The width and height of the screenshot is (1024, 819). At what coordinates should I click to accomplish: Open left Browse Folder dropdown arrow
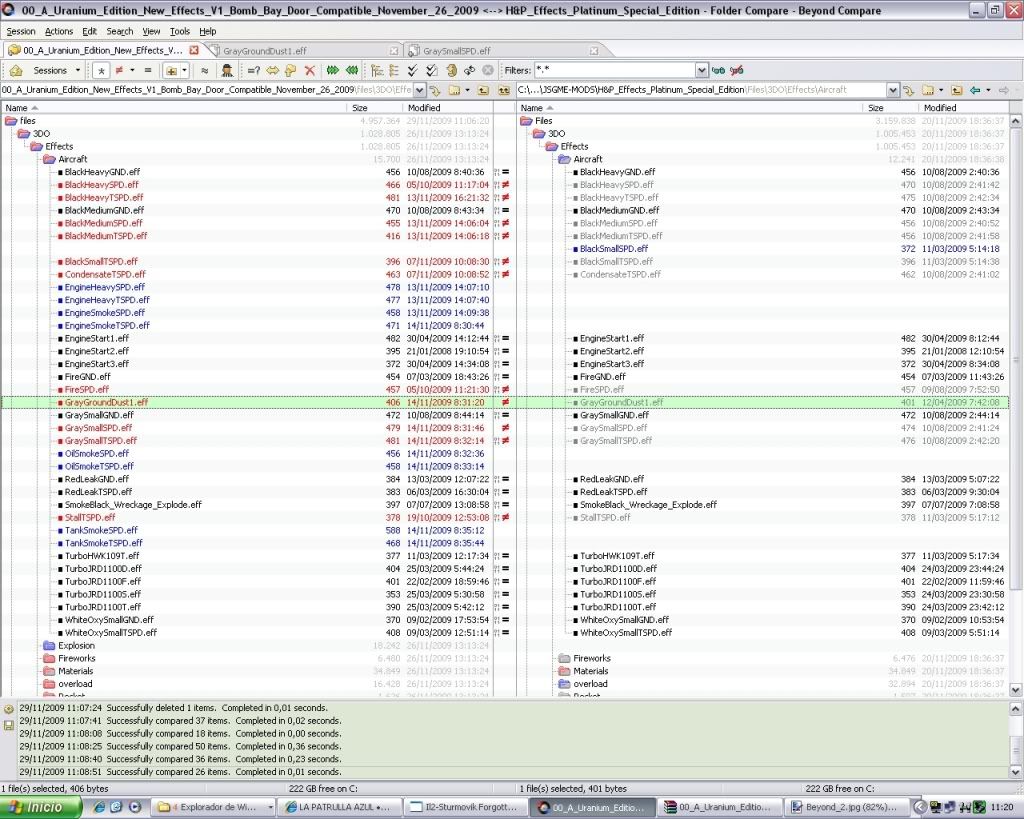click(x=468, y=90)
